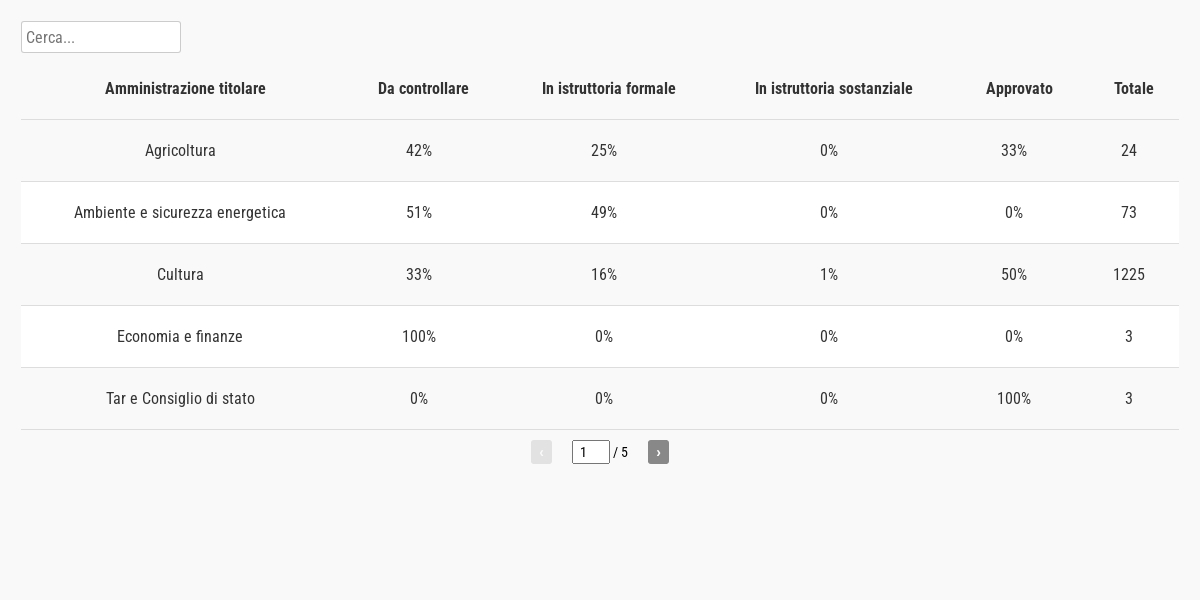This screenshot has height=600, width=1200.
Task: Go to previous table page
Action: tap(541, 452)
